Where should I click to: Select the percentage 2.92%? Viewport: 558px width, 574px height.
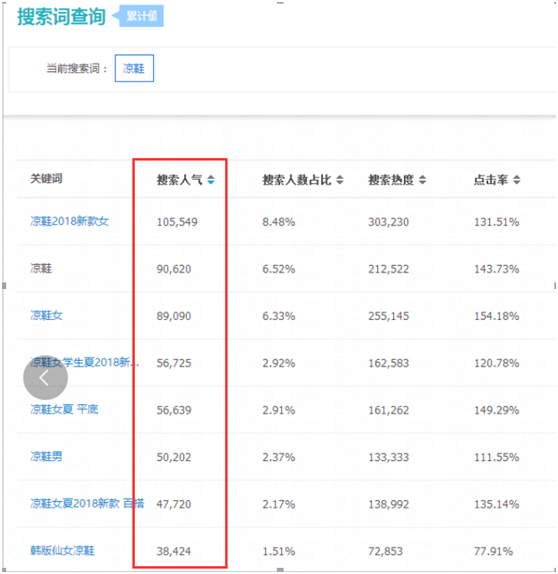(279, 363)
